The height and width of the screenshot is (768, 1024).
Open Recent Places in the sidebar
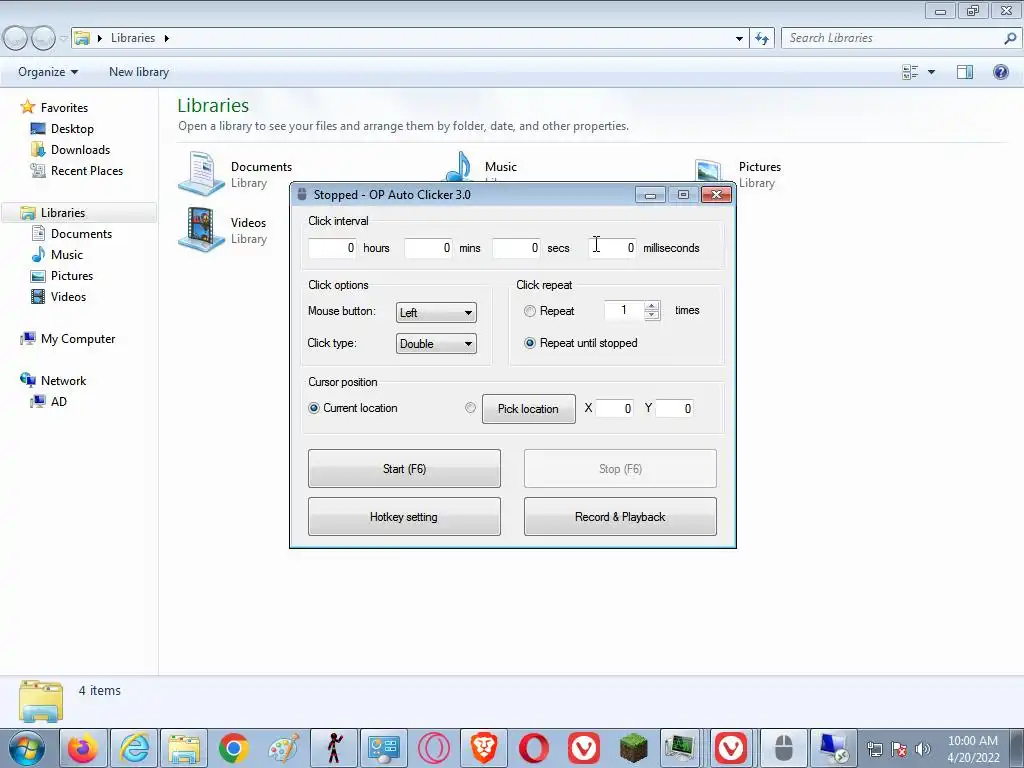tap(87, 170)
